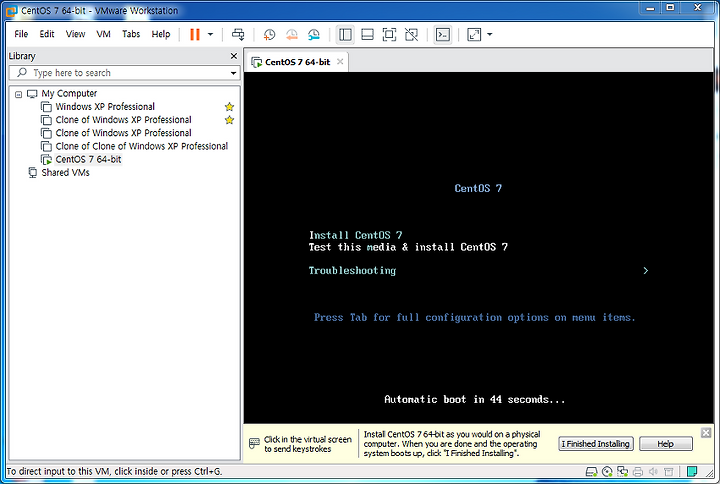Screen dimensions: 720x484
Task: Open the Snapshot Manager wrench-clock icon
Action: 314,34
